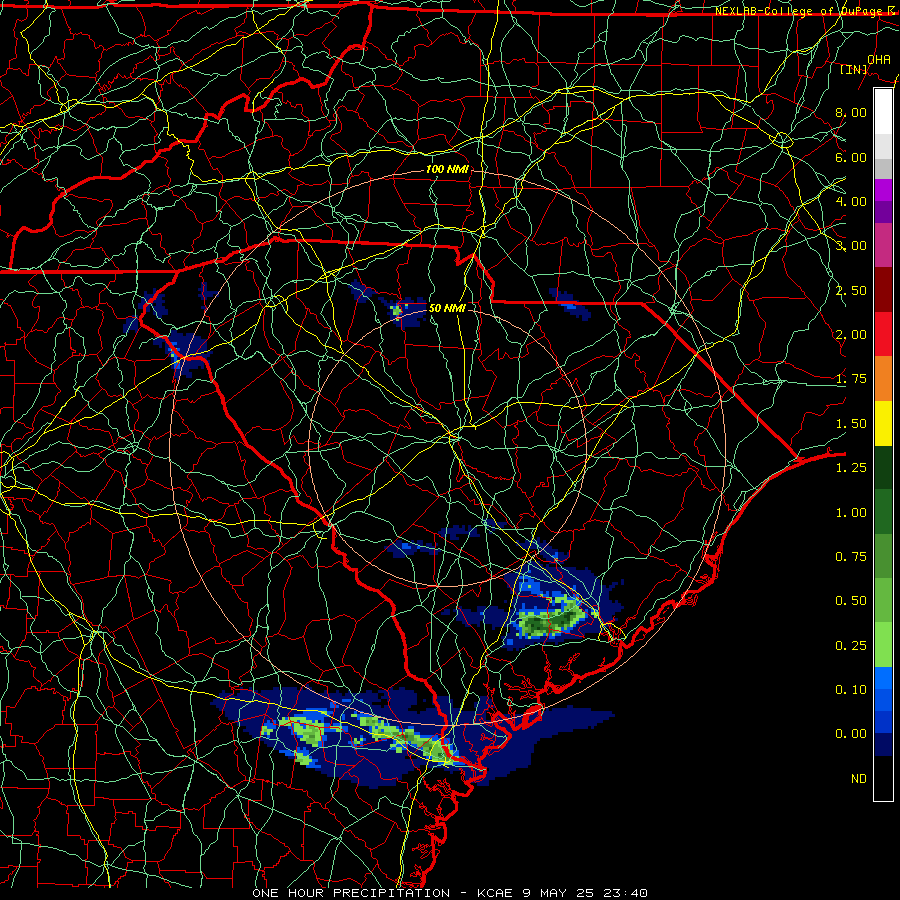Viewport: 900px width, 900px height.
Task: Select the orange swatch beside 1.75
Action: coord(883,379)
